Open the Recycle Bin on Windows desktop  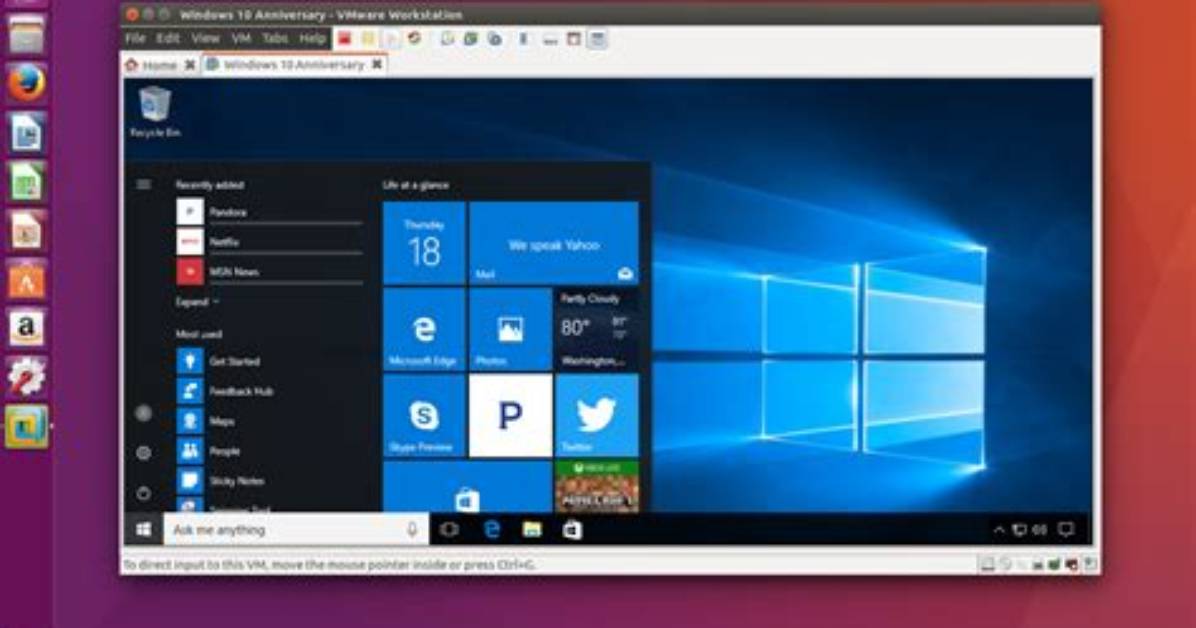155,111
